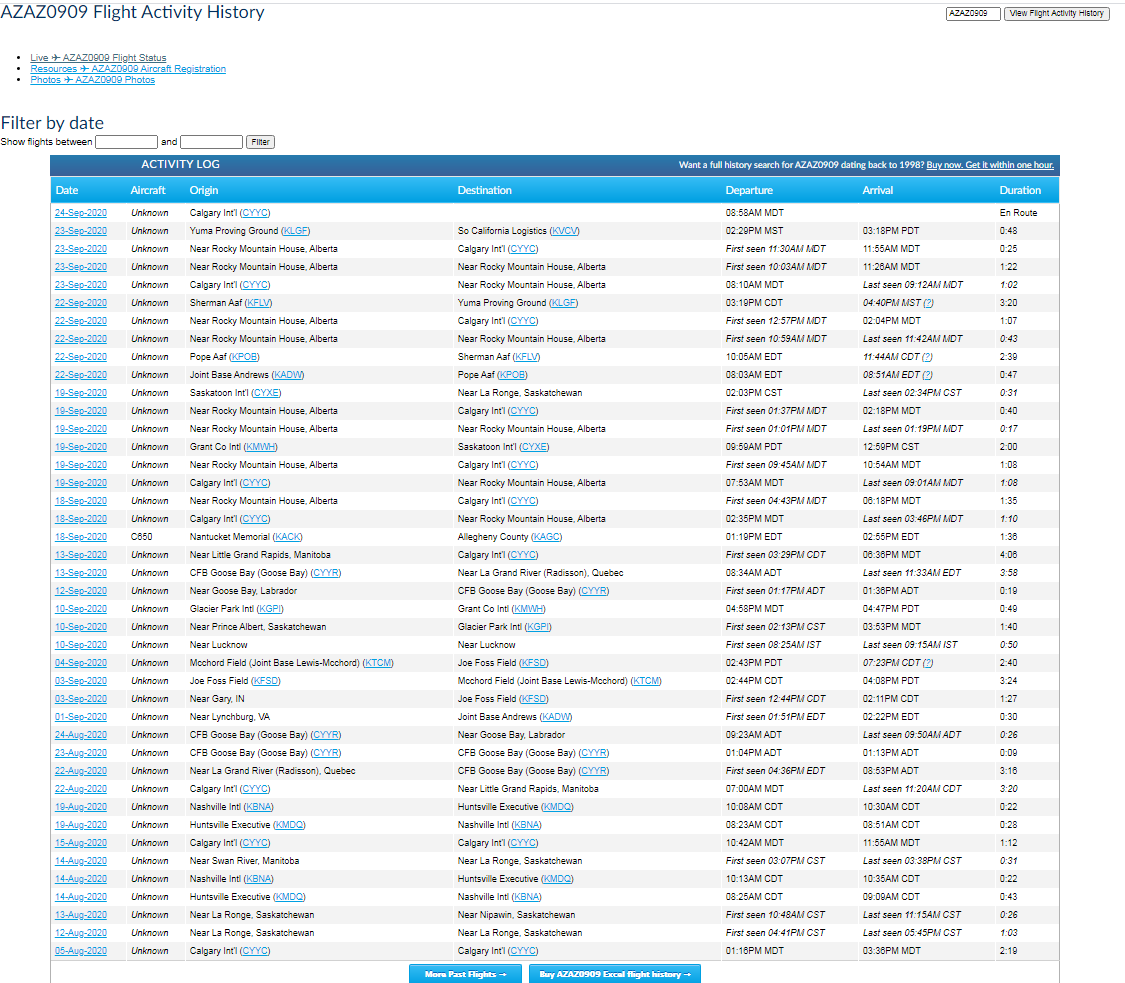Open KPOB link in the Pope Aaf origin
Screen dimensions: 1125x983
(x=245, y=357)
